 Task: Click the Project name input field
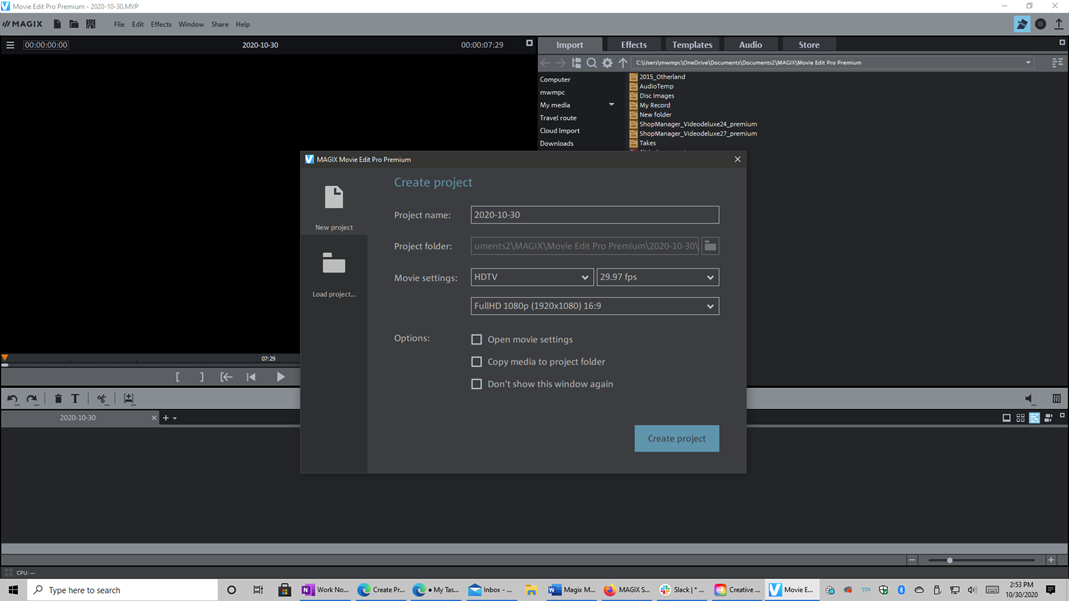pyautogui.click(x=594, y=215)
